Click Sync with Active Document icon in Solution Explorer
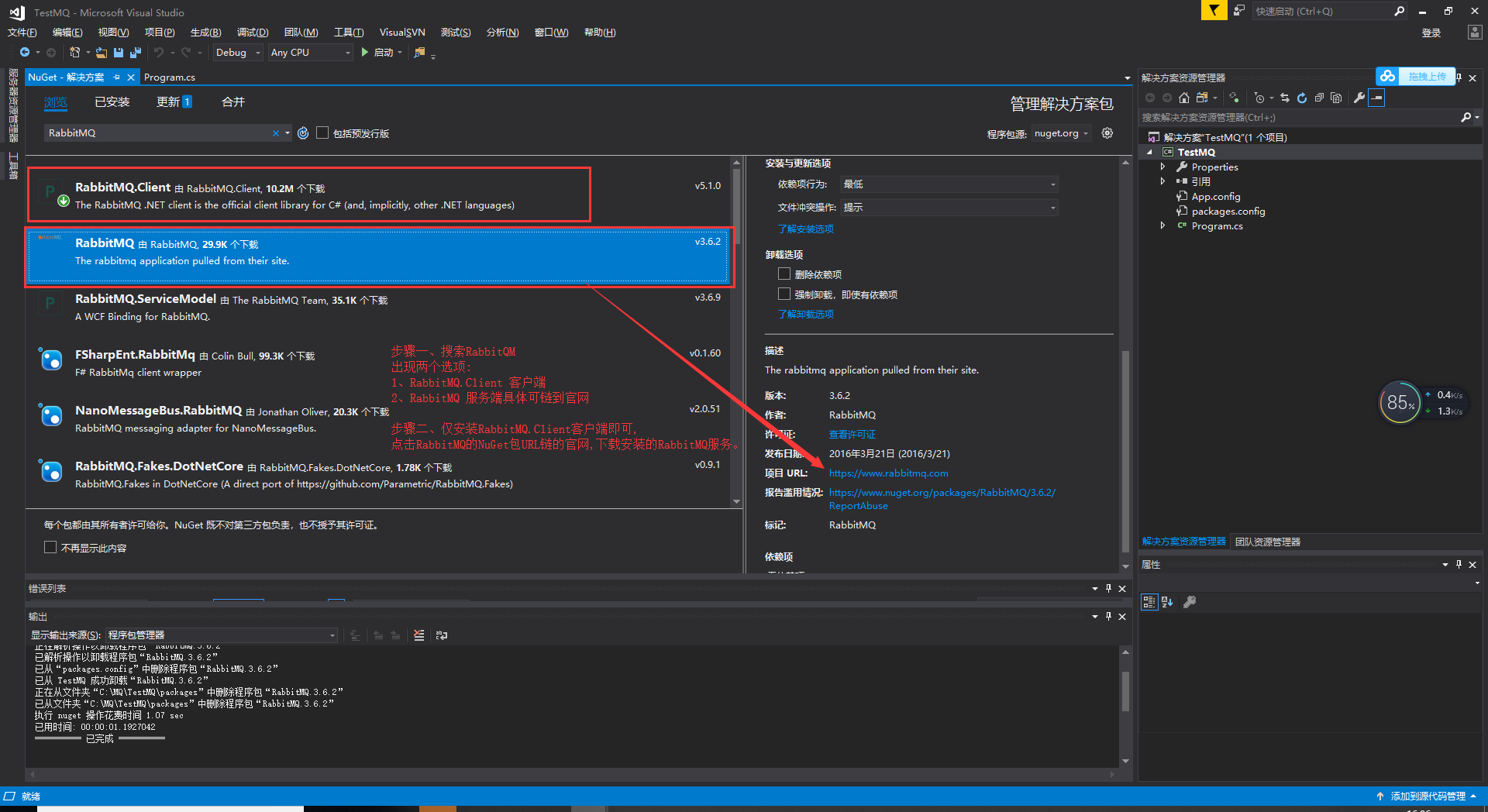This screenshot has height=812, width=1488. click(x=1285, y=98)
